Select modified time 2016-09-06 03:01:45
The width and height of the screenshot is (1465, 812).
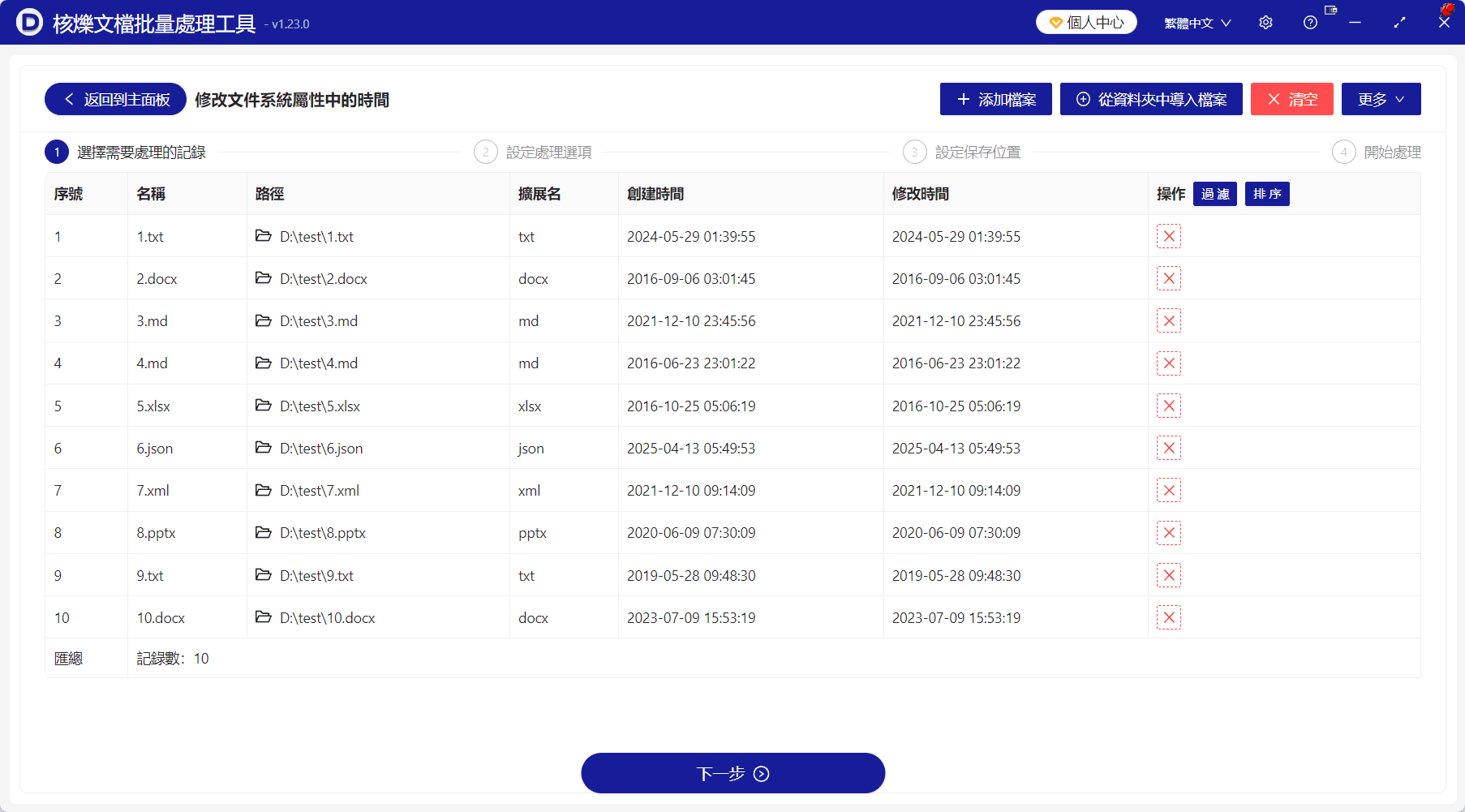[956, 278]
